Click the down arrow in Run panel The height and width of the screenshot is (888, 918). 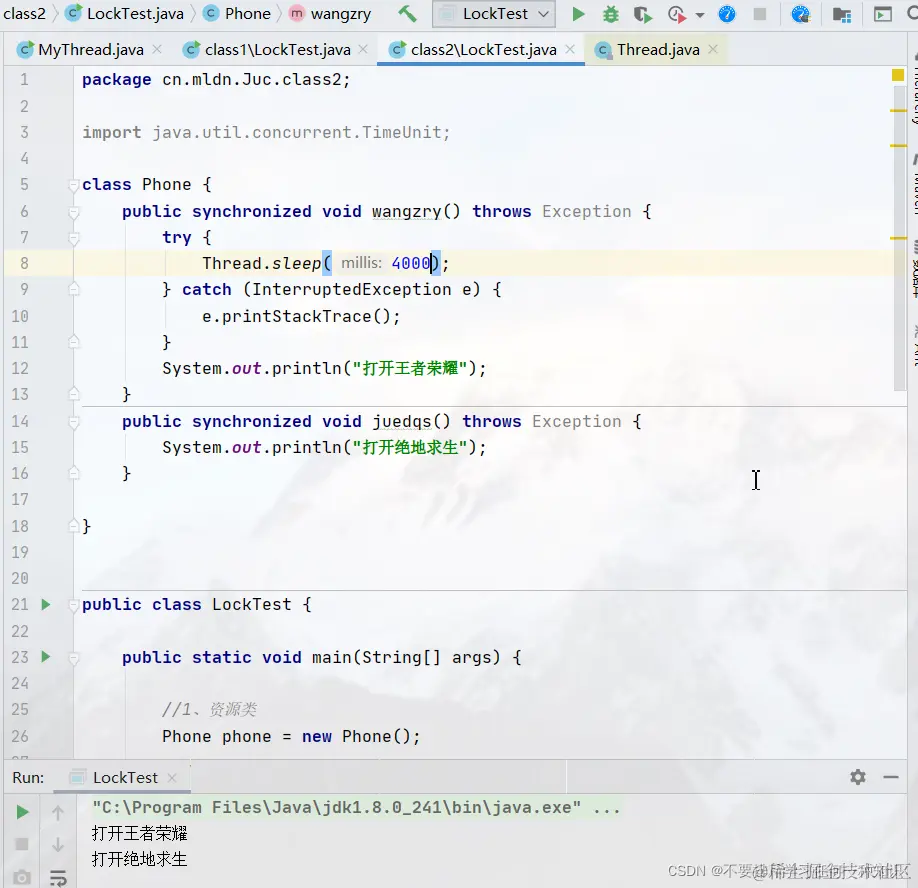click(57, 845)
